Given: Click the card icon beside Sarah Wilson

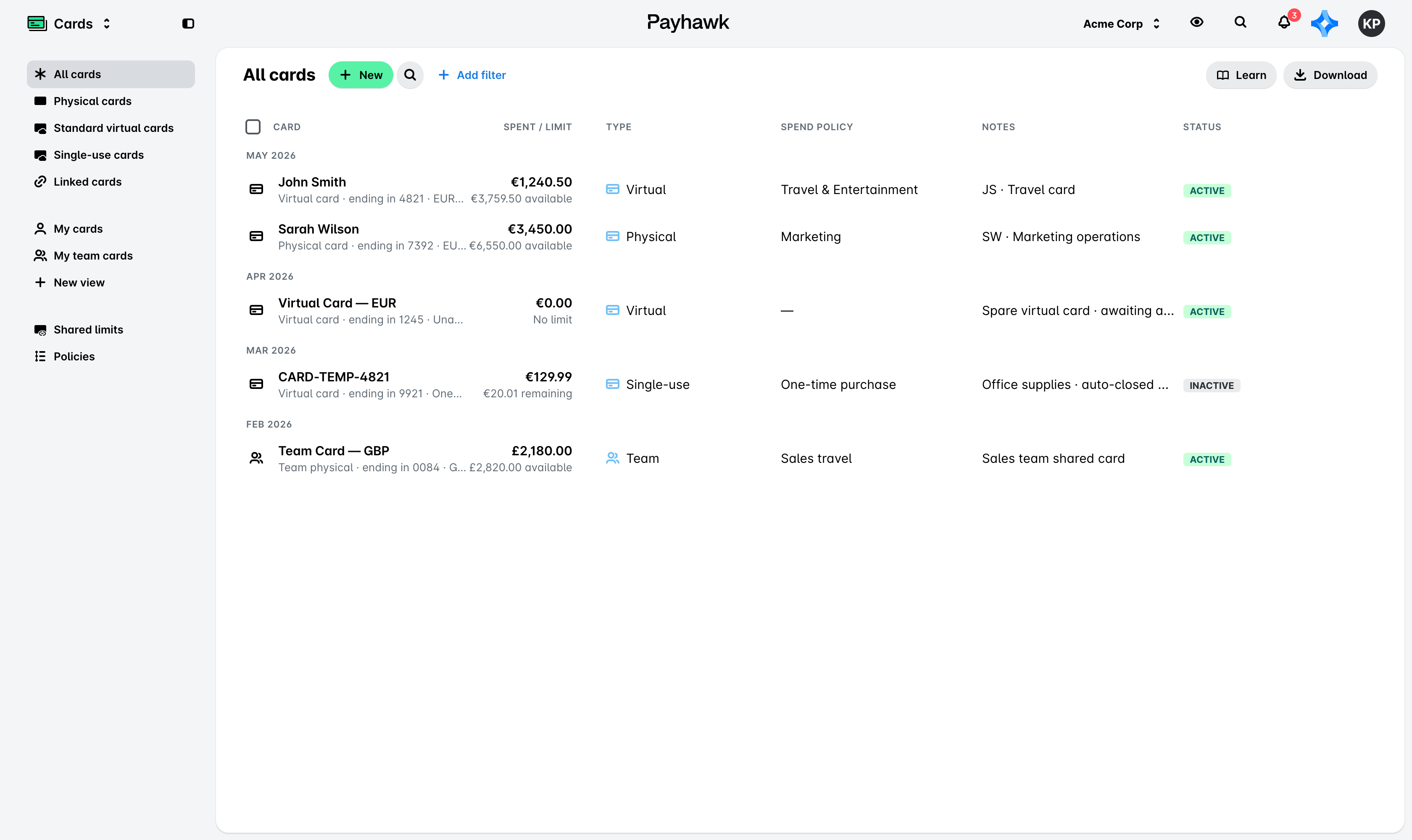Looking at the screenshot, I should [x=256, y=236].
